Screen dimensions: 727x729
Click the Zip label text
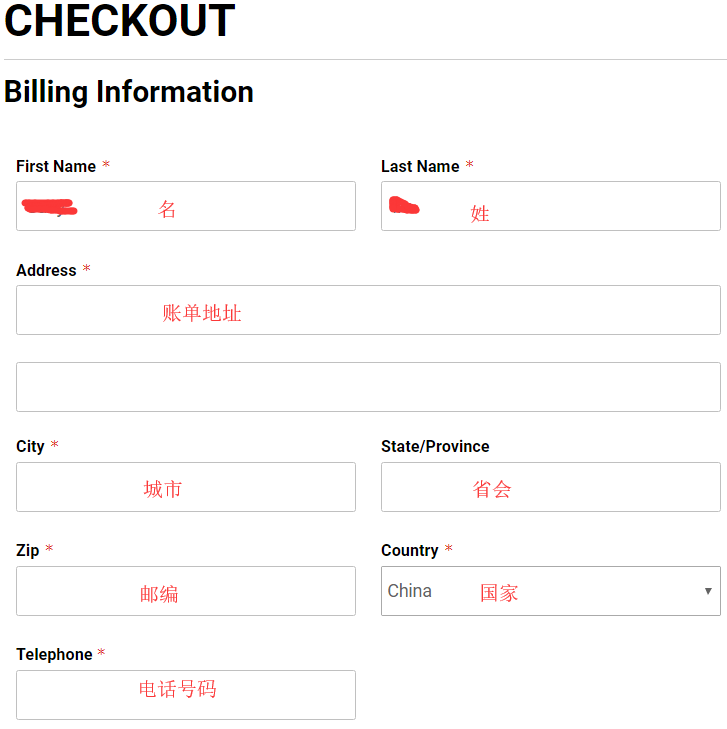(27, 550)
